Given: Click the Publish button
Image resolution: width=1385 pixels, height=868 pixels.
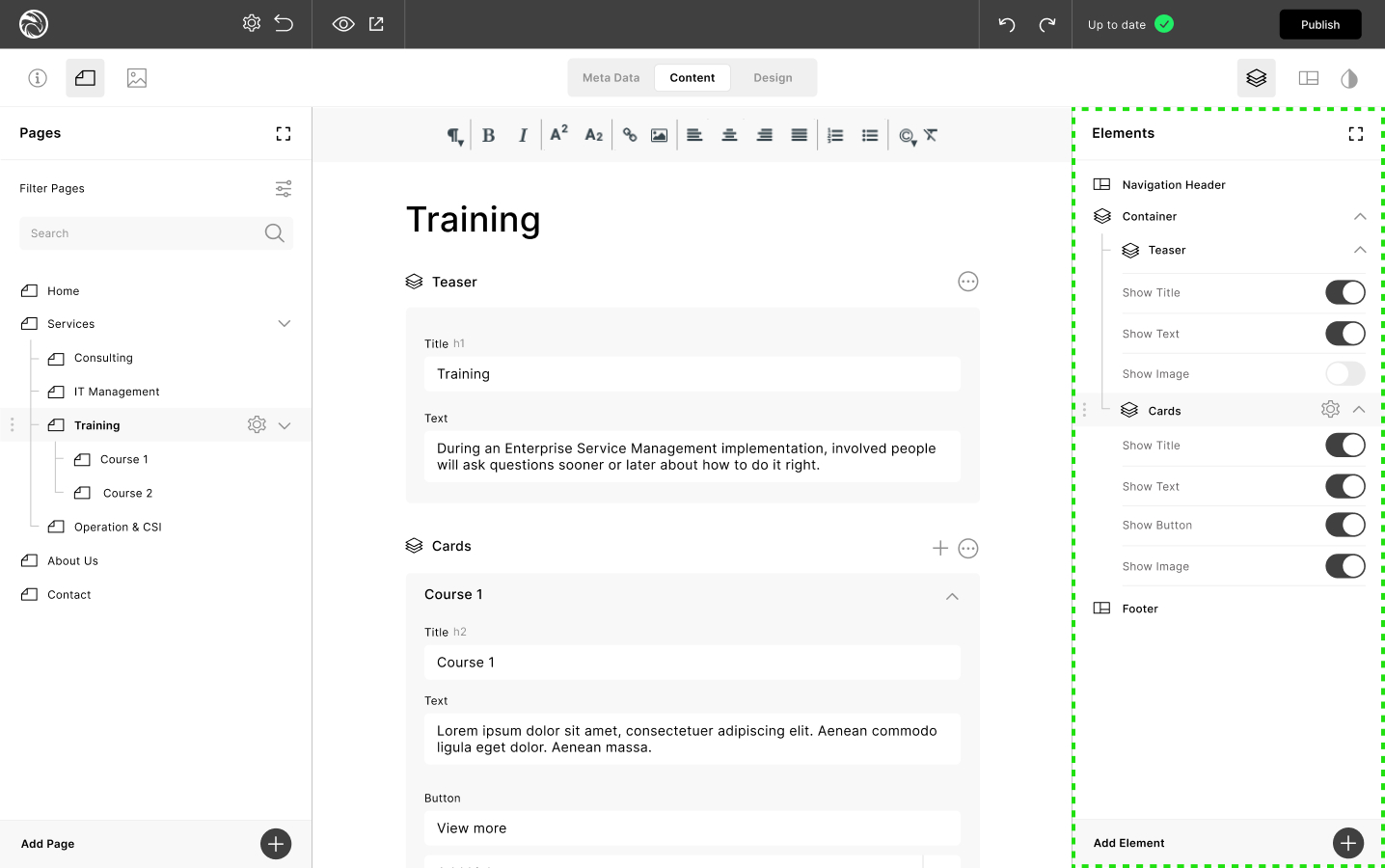Looking at the screenshot, I should (x=1319, y=24).
